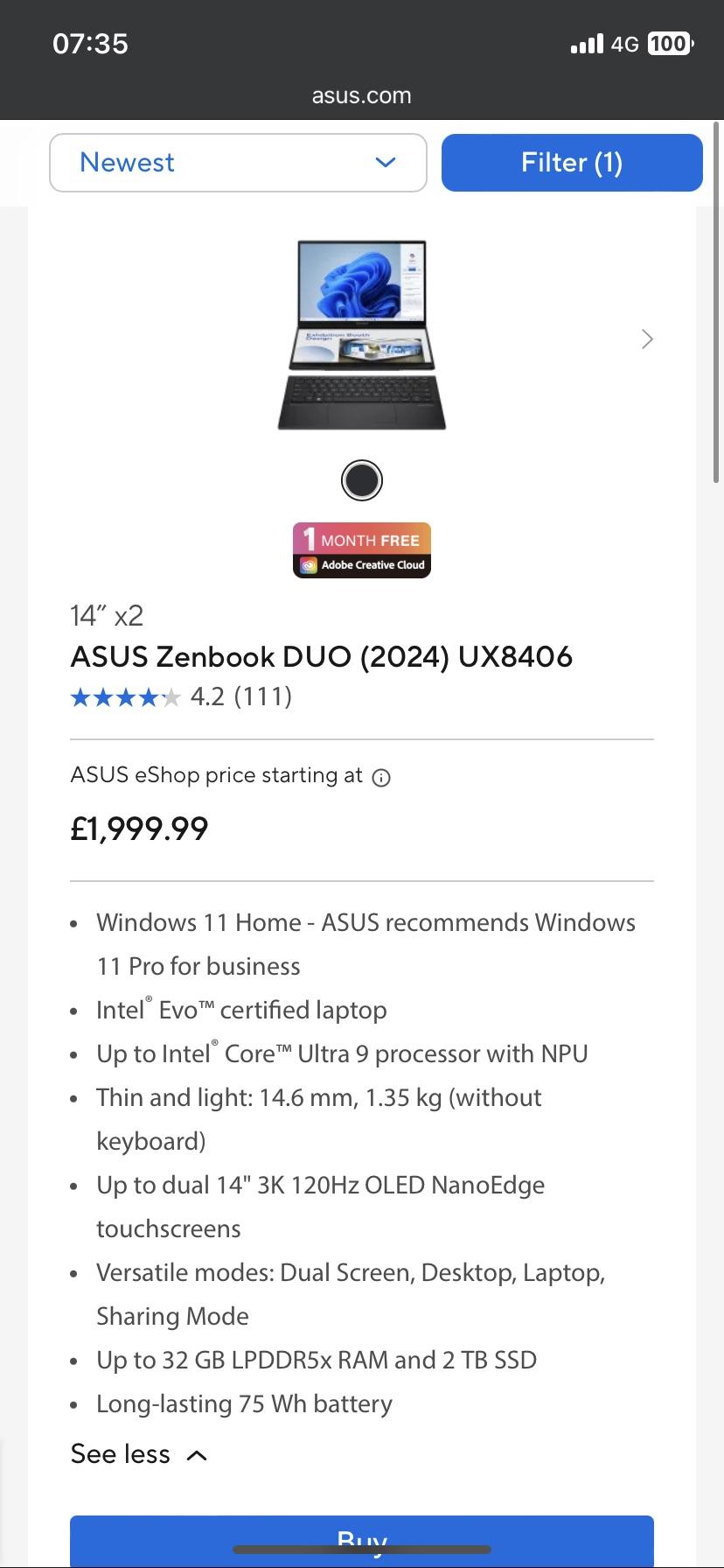The image size is (724, 1568).
Task: Tap the home indicator bar at bottom
Action: click(362, 1550)
